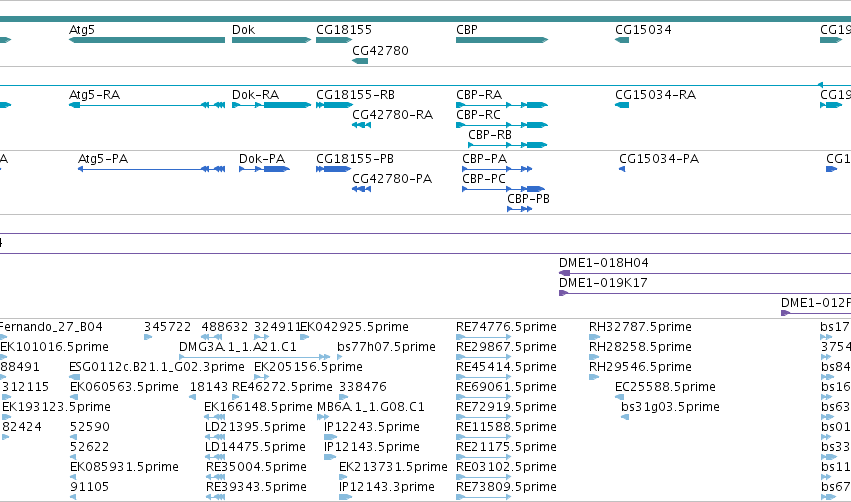Select the RE73809.5prime EST
This screenshot has height=502, width=851.
click(x=484, y=497)
